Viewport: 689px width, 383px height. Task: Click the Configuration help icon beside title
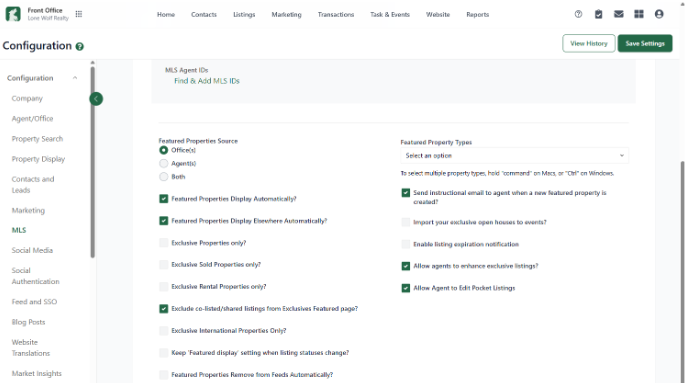pos(80,47)
